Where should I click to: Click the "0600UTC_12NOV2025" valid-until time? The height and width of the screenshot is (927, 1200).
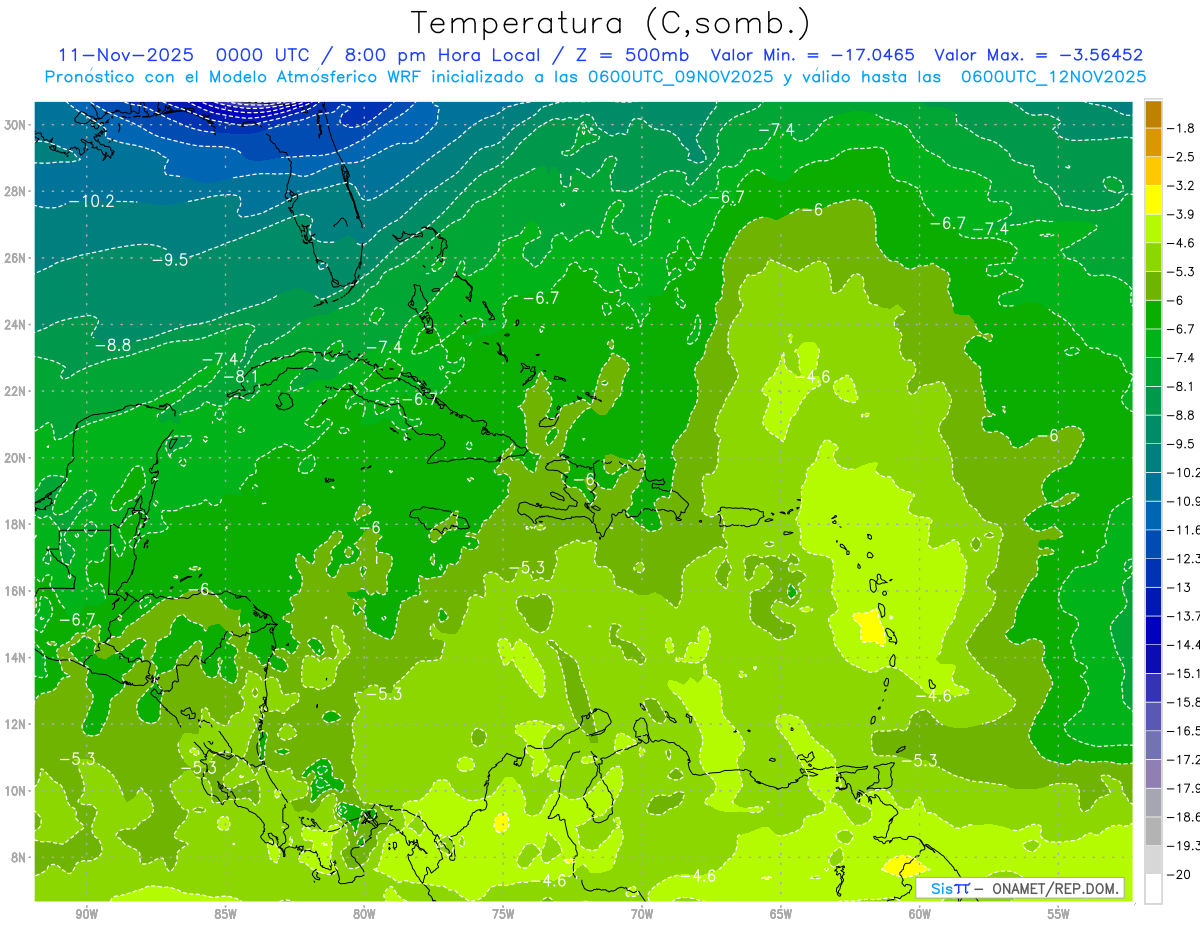(x=1053, y=77)
